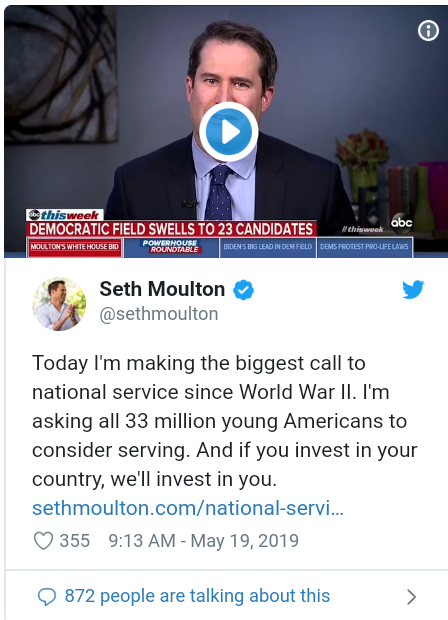Viewport: 448px width, 620px height.
Task: Expand the conversation with the right chevron
Action: tap(412, 597)
